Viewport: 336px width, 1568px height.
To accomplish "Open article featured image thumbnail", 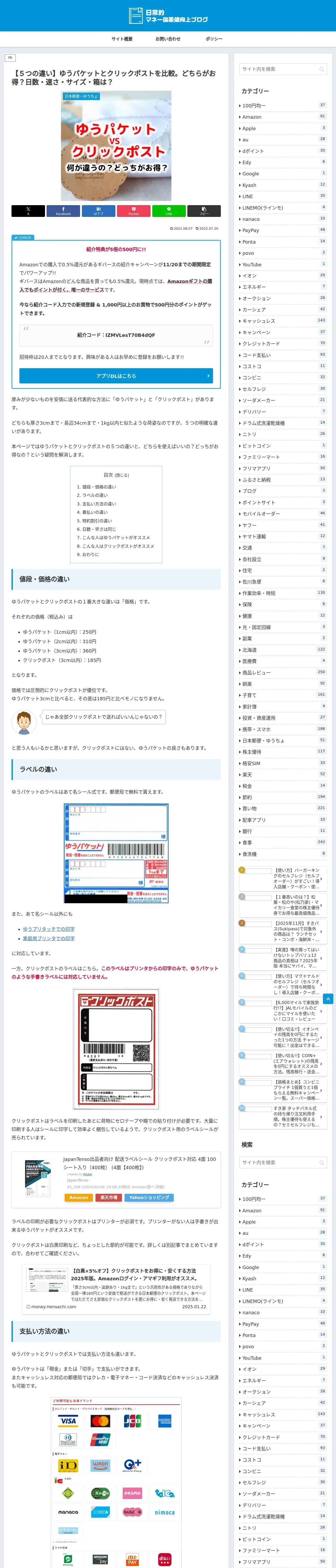I will pyautogui.click(x=116, y=146).
